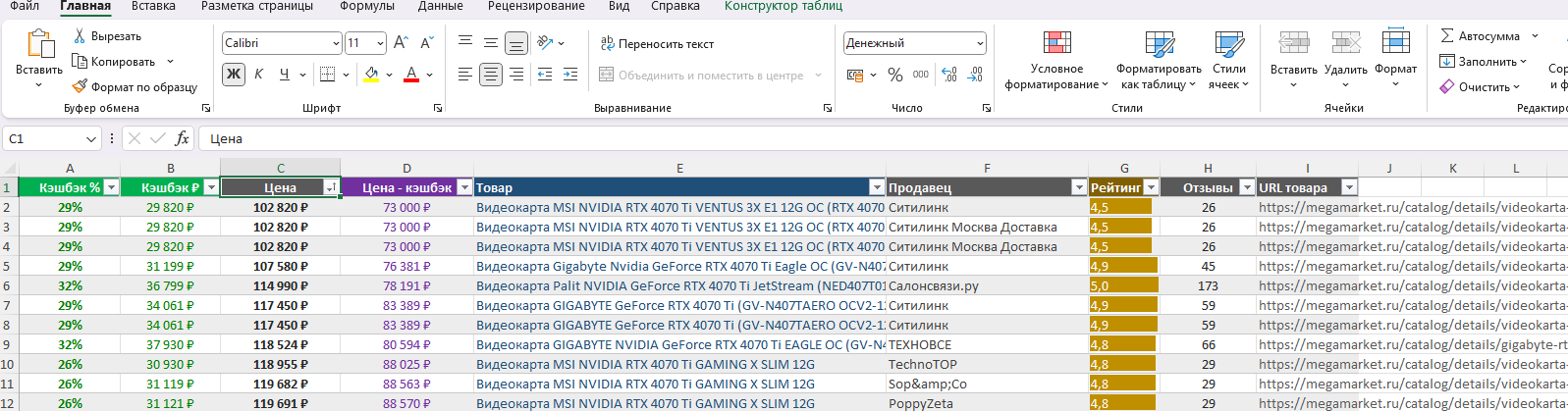Apply percent style format
This screenshot has width=1568, height=411.
point(895,75)
